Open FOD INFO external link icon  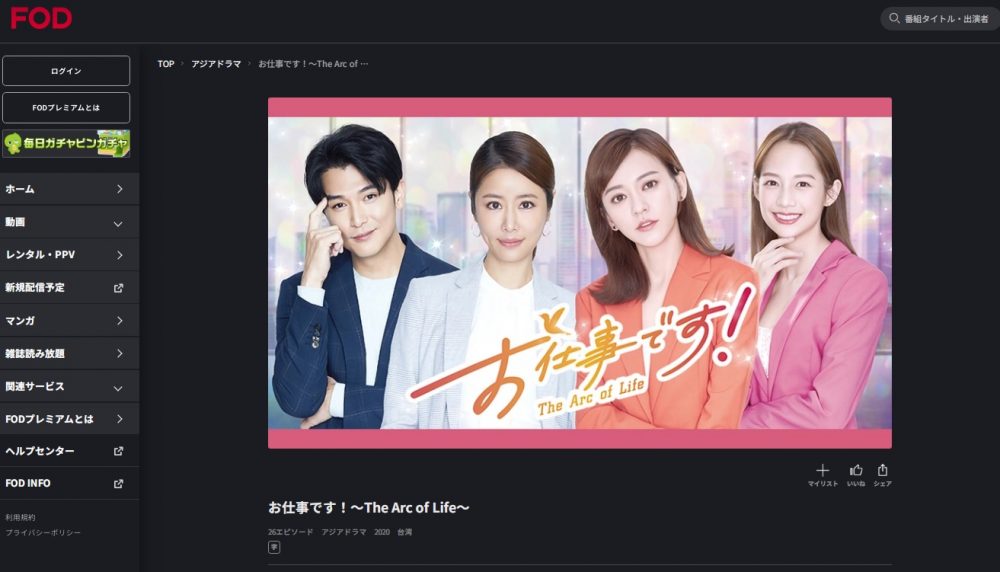coord(118,484)
